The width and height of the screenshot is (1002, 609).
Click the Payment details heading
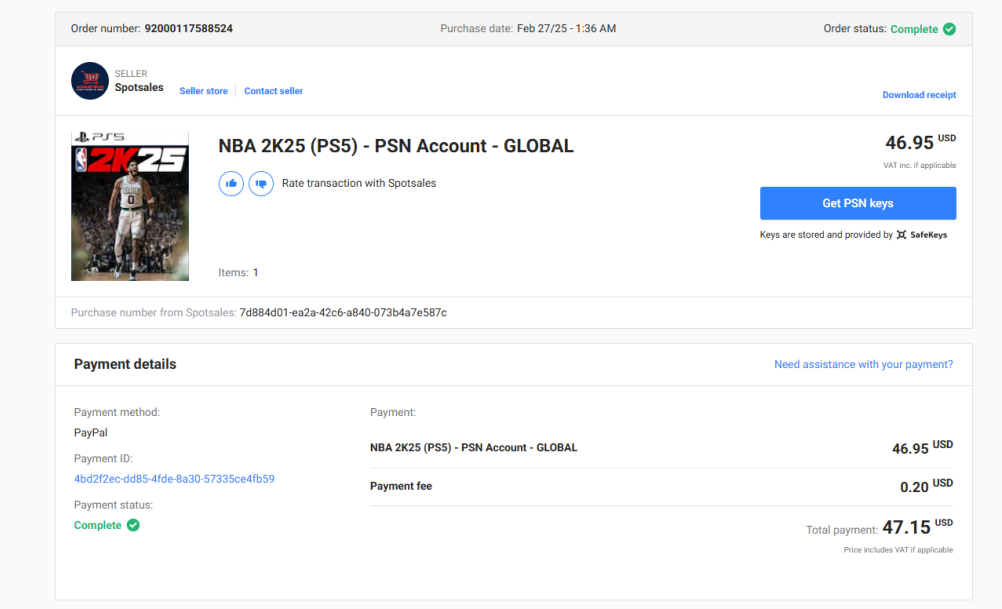tap(125, 364)
